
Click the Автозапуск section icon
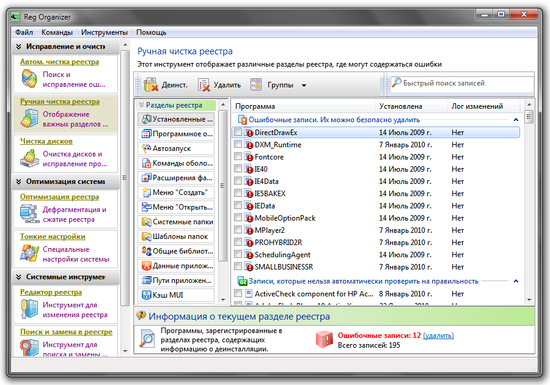click(146, 149)
